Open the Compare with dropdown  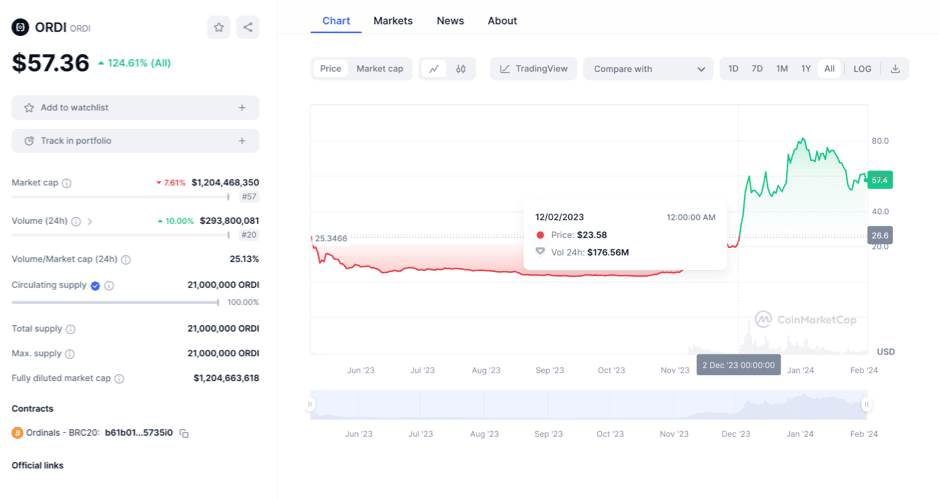click(x=648, y=69)
